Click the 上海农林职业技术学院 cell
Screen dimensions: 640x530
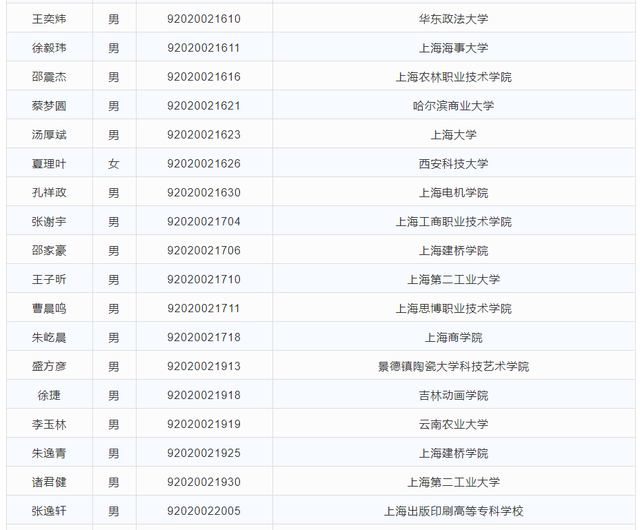coord(453,77)
